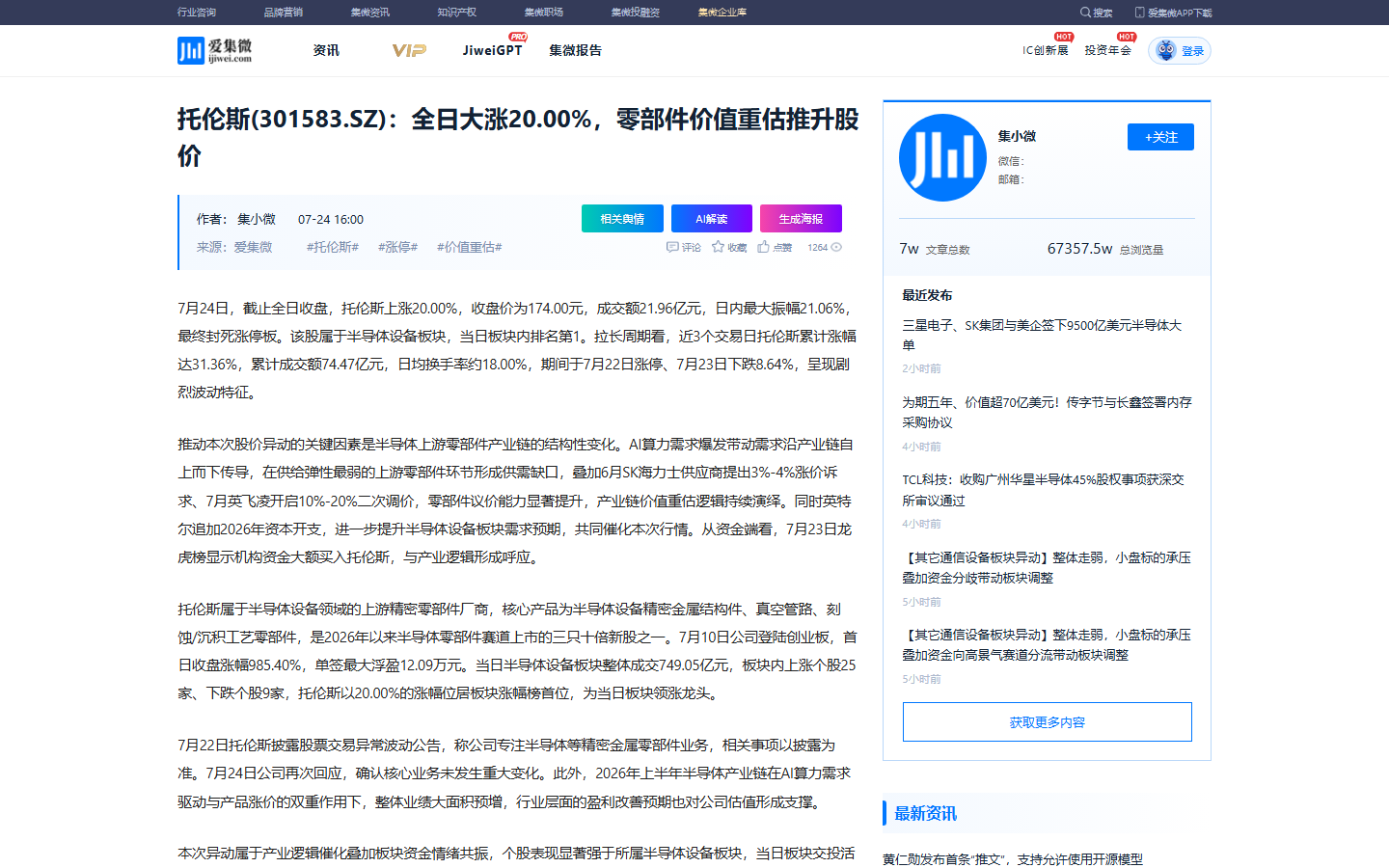The image size is (1389, 868).
Task: Click the 获取更多内容 button
Action: tap(1048, 722)
